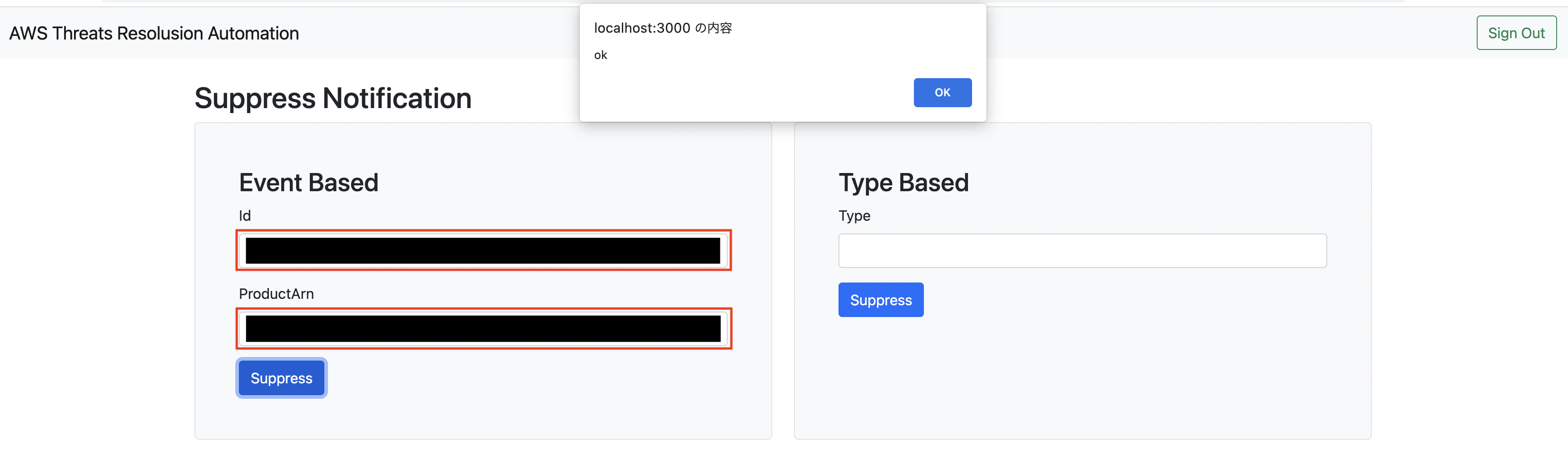Image resolution: width=1568 pixels, height=466 pixels.
Task: Focus the Id input field
Action: point(483,251)
